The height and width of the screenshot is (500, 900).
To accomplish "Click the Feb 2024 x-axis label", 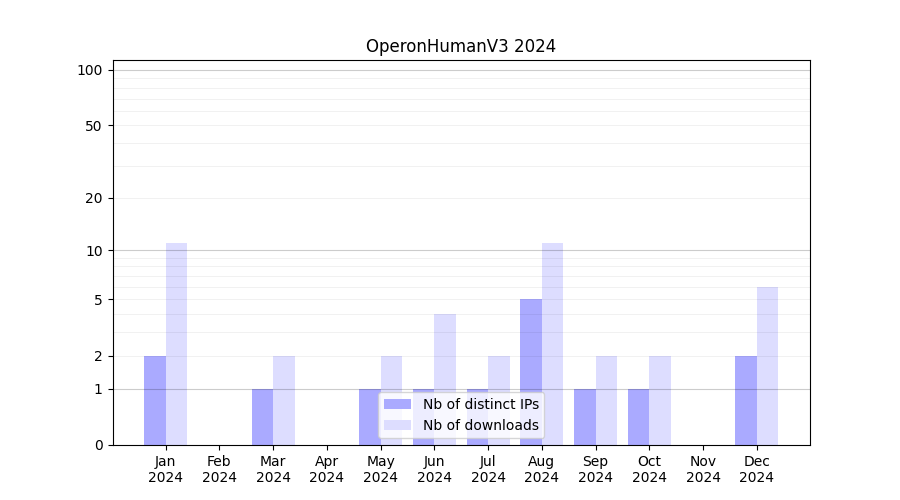I will coord(219,469).
